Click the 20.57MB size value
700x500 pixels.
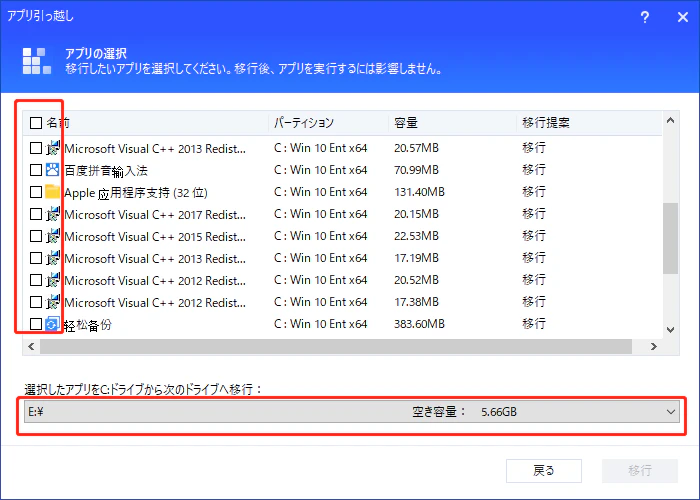click(416, 148)
